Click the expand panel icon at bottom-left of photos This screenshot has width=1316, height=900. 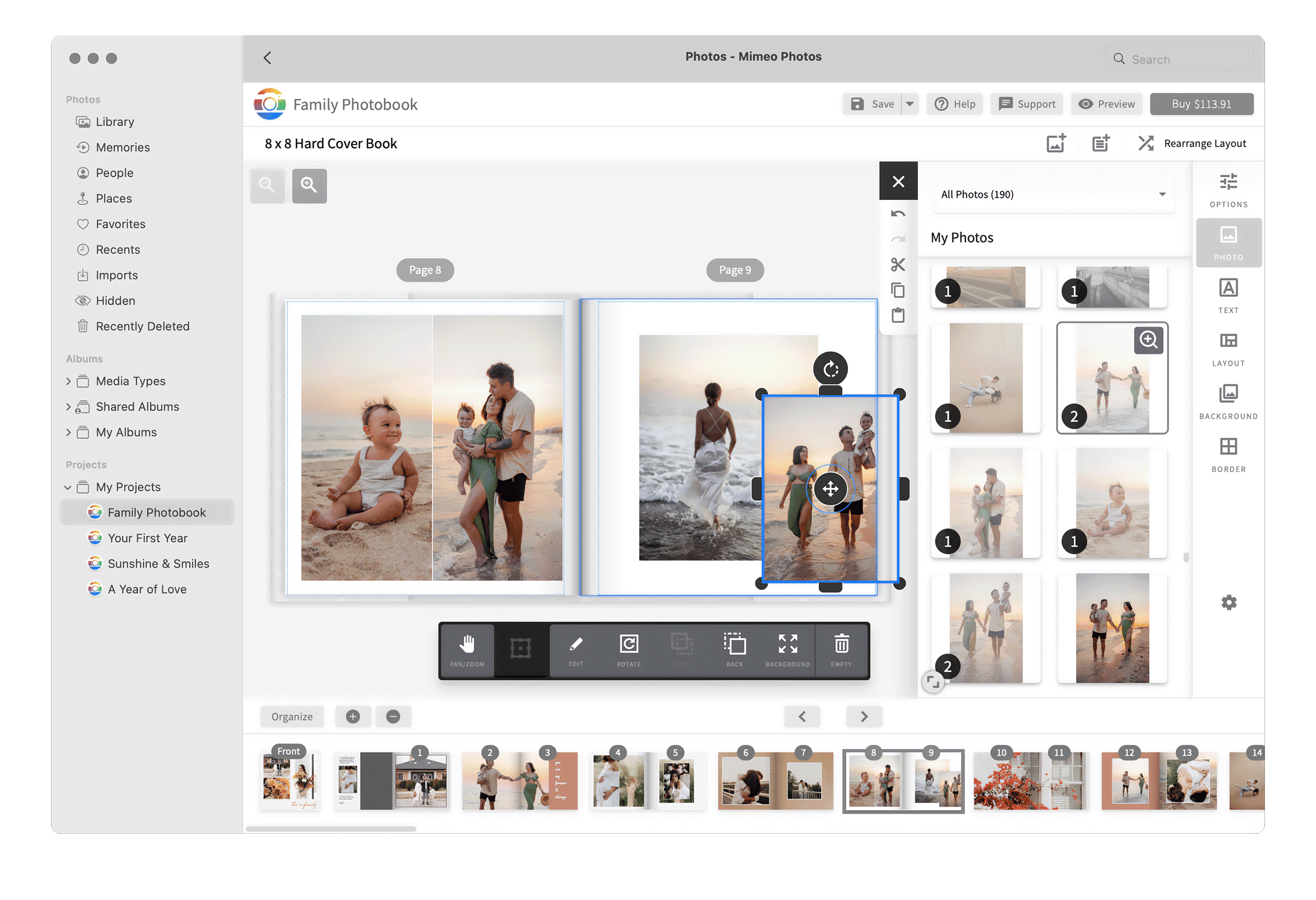click(x=933, y=682)
